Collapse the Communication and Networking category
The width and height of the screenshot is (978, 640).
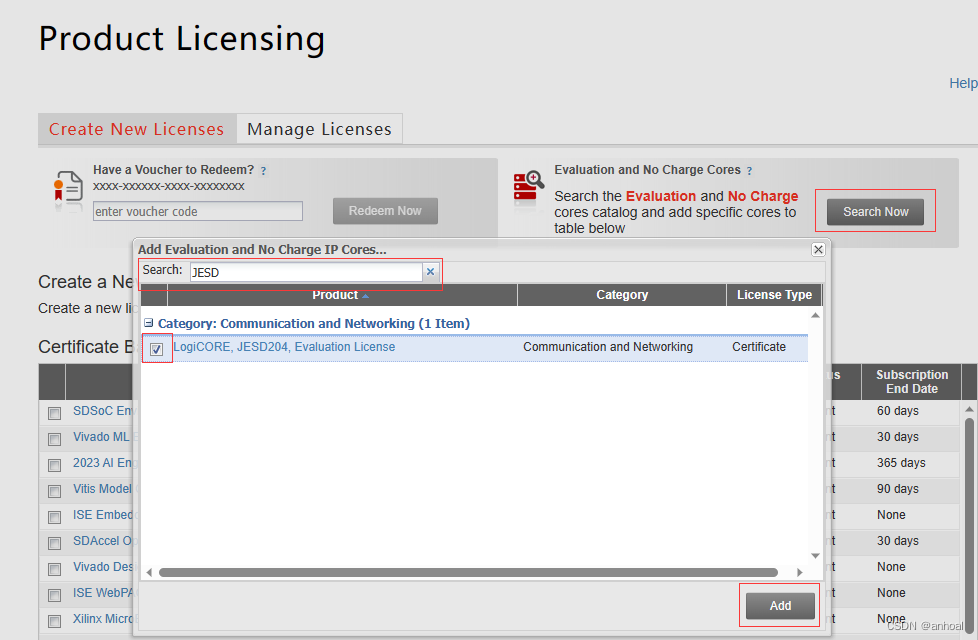(x=149, y=322)
